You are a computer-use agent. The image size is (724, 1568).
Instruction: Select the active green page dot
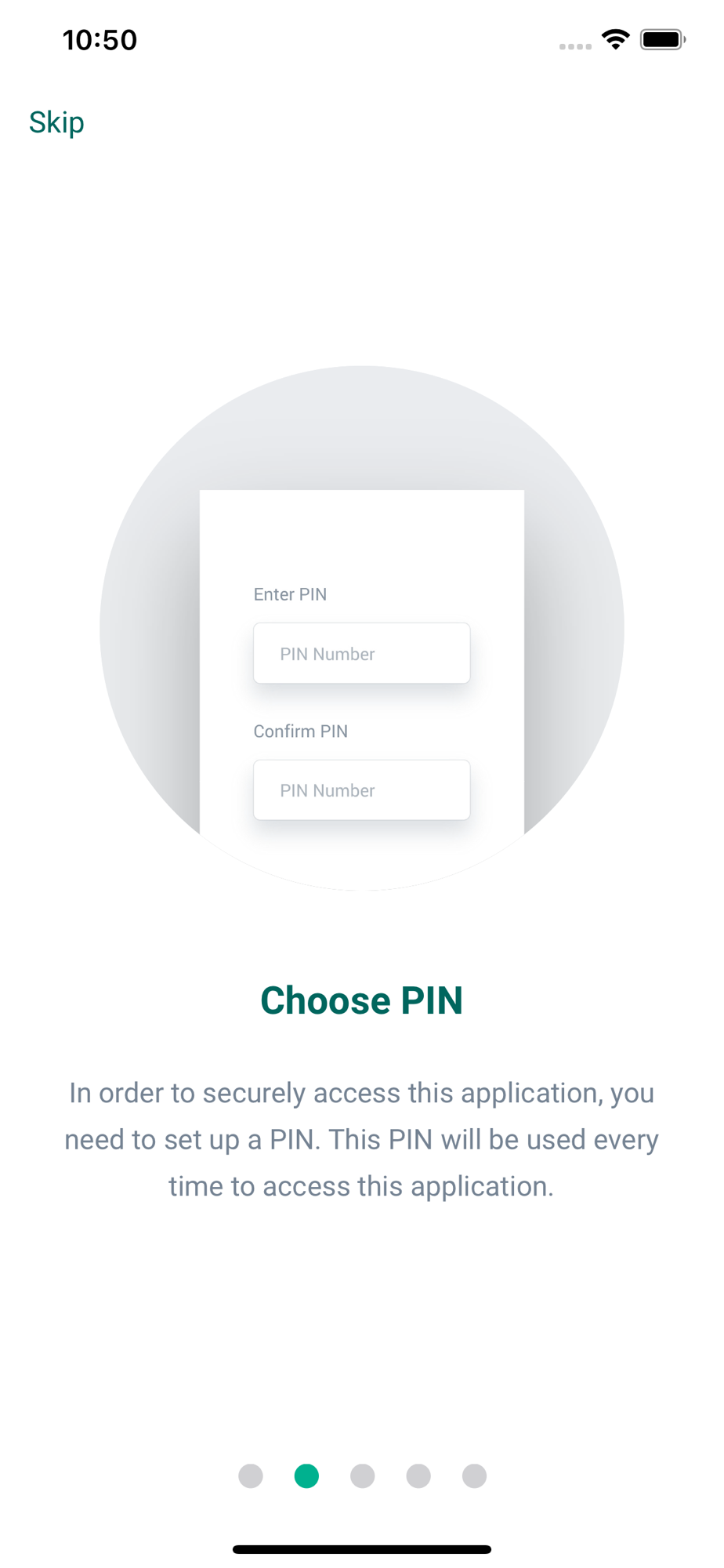306,1475
